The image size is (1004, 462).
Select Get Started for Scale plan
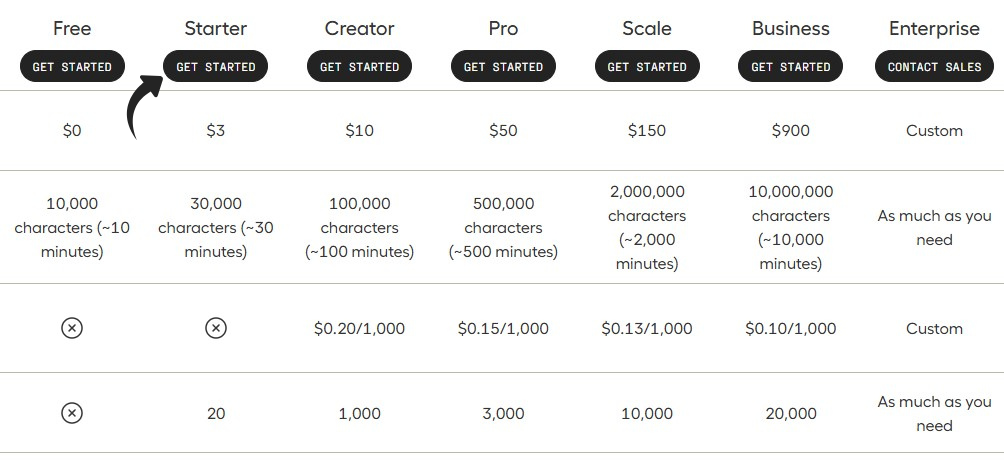(647, 67)
